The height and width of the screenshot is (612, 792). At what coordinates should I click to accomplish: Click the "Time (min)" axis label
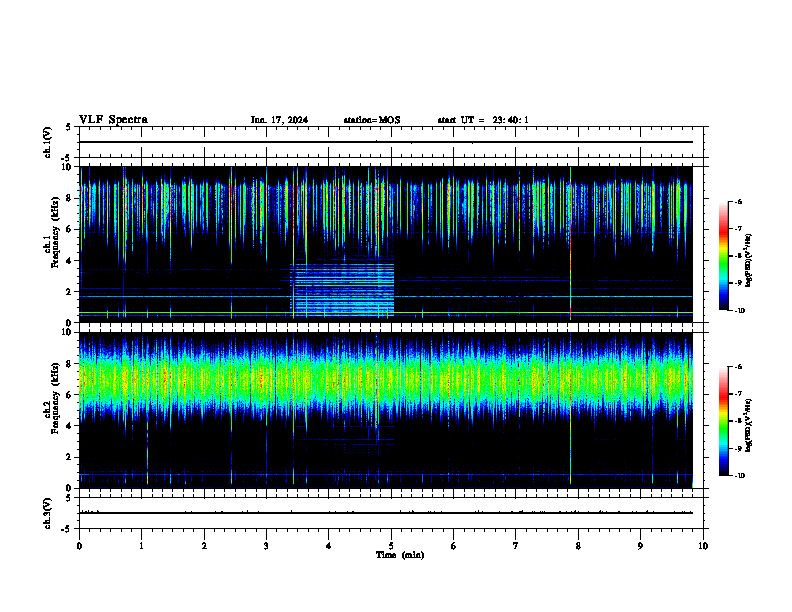[400, 555]
